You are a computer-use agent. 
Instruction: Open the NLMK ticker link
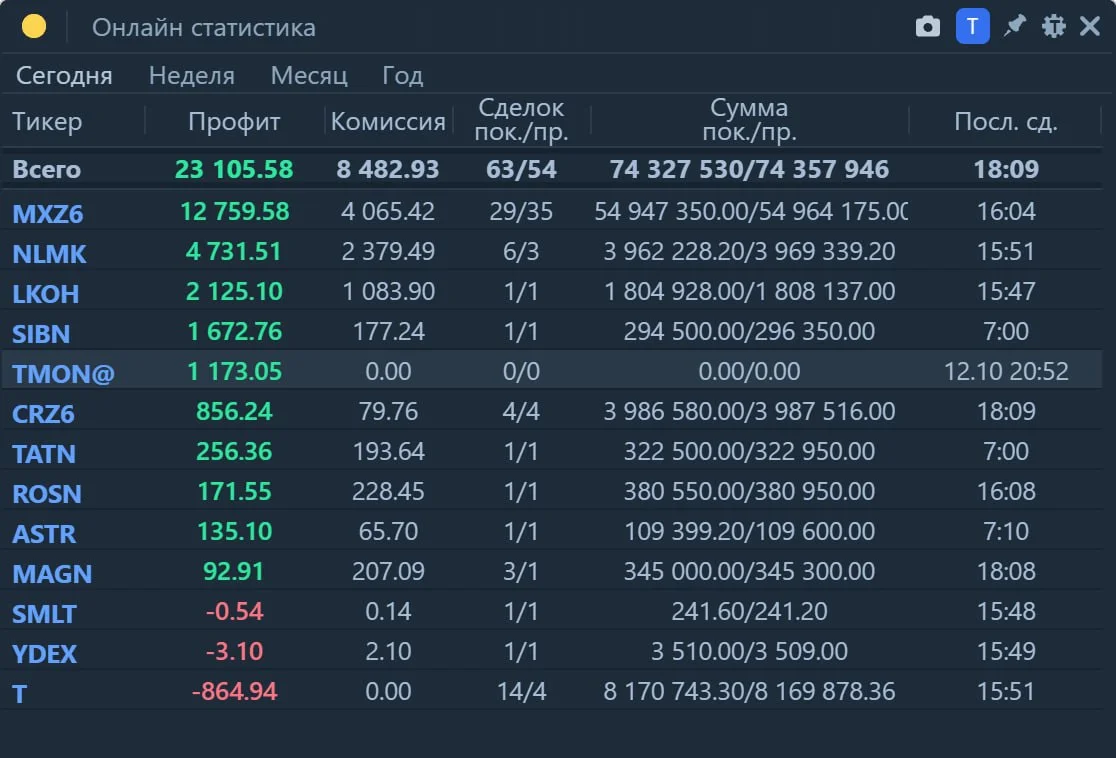(x=49, y=253)
